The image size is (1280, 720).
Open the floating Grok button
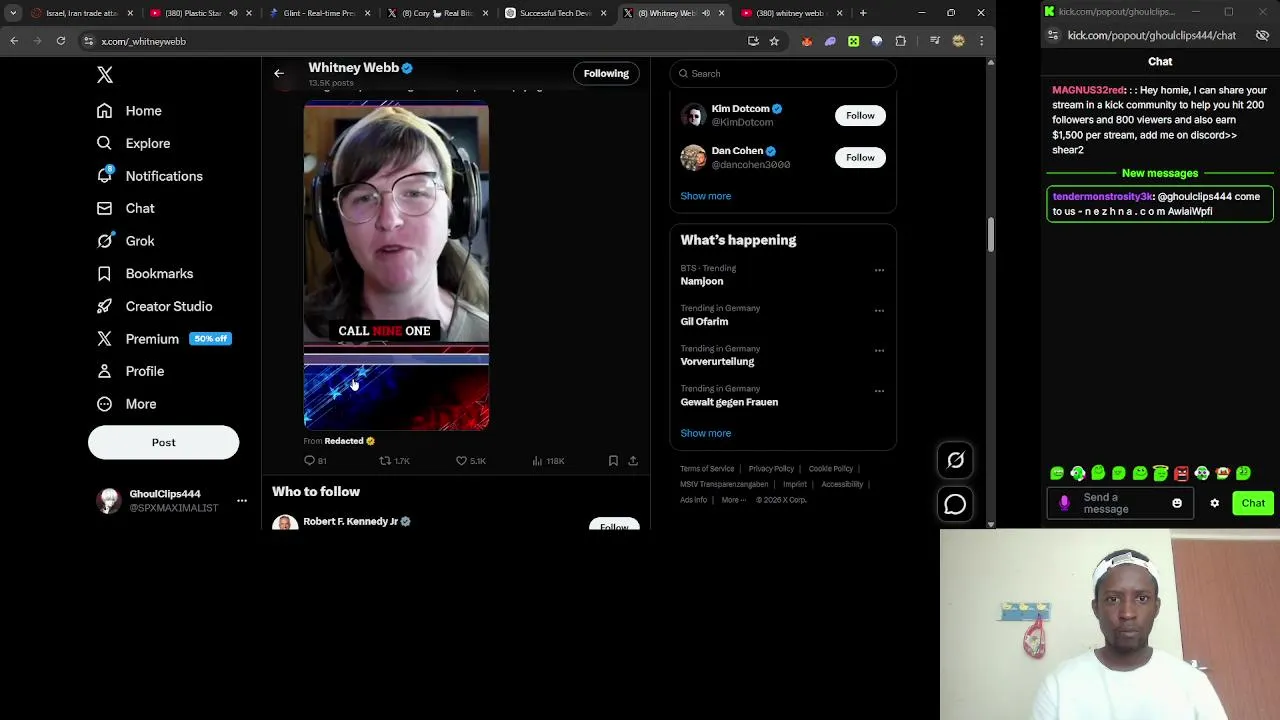click(x=955, y=460)
